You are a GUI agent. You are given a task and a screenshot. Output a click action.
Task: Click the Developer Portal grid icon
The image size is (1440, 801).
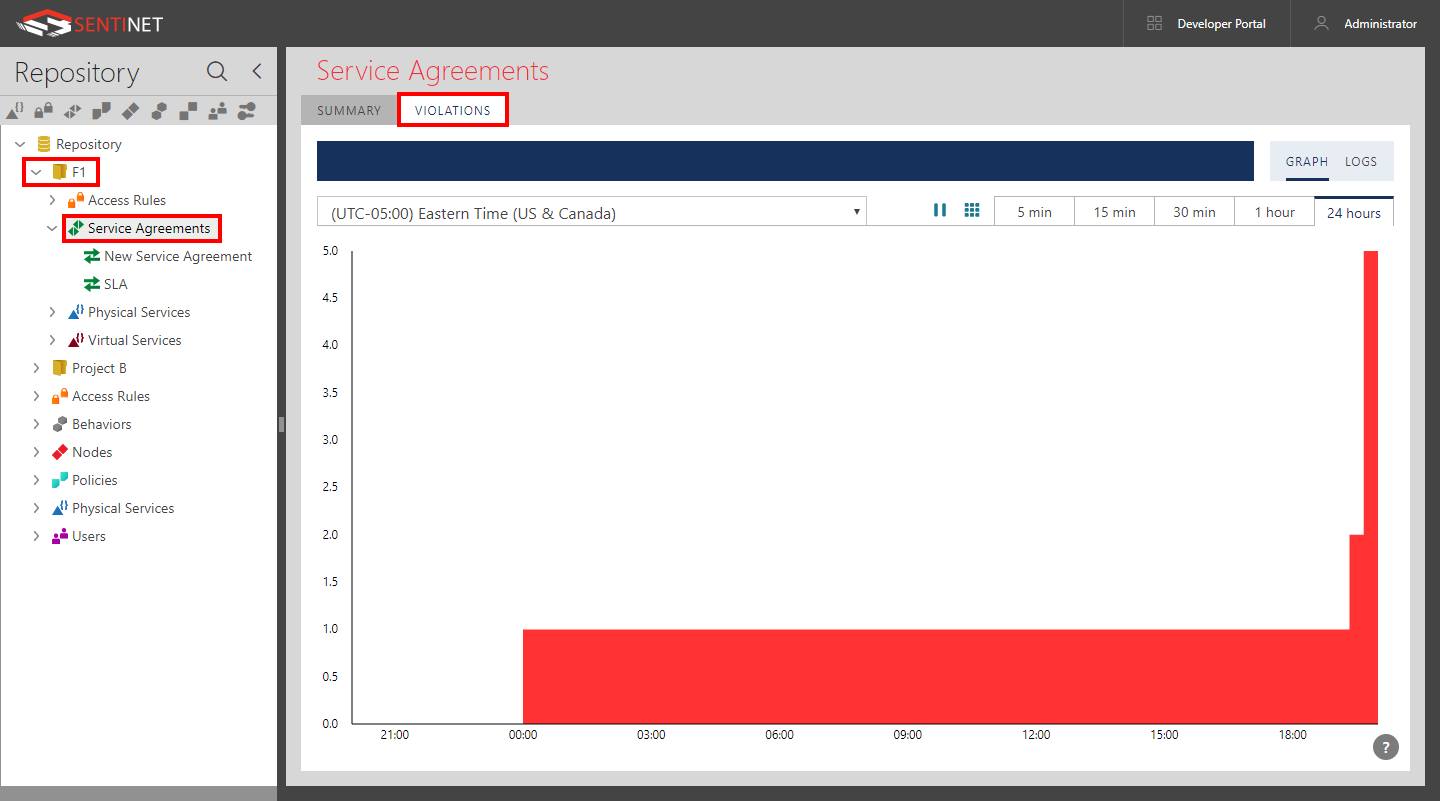1154,23
